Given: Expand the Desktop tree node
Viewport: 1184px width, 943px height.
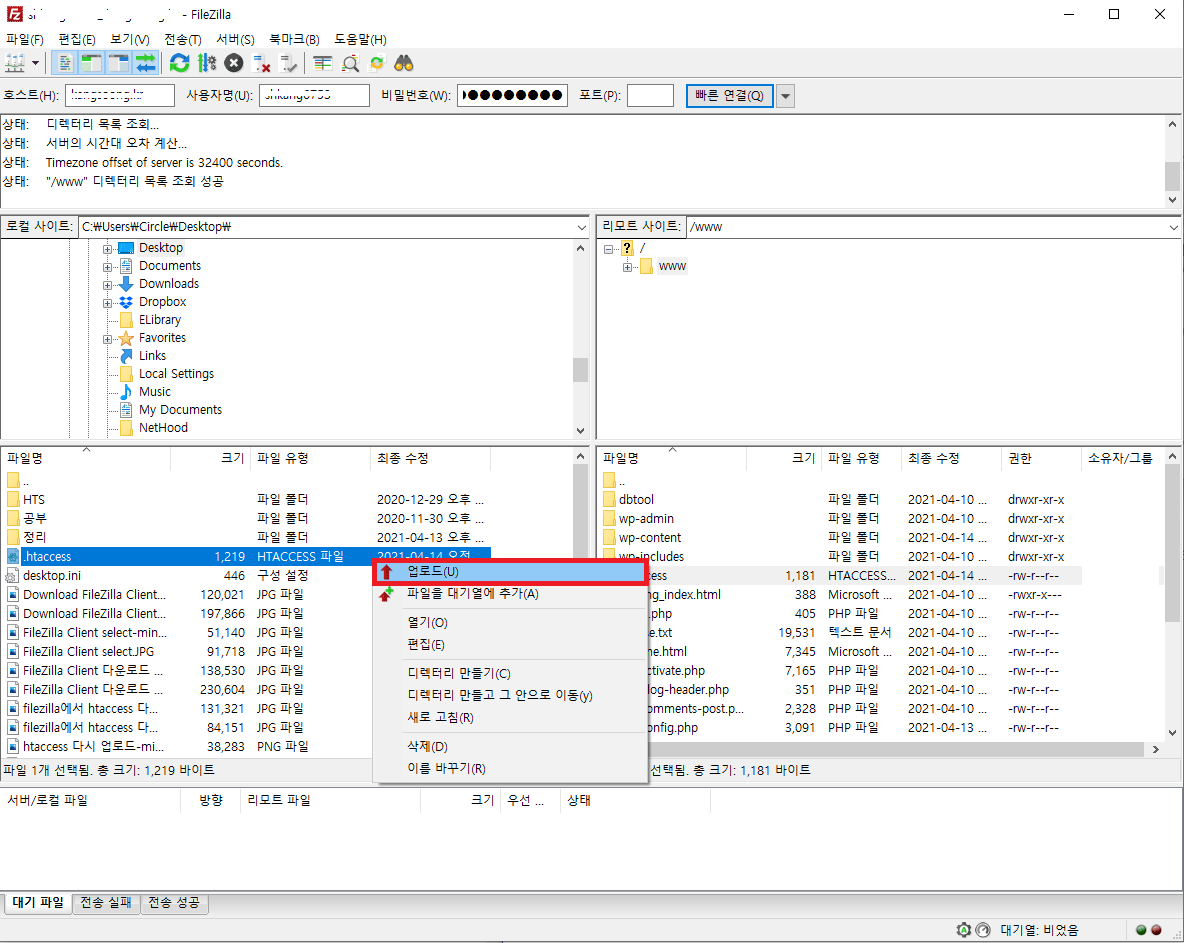Looking at the screenshot, I should tap(107, 249).
